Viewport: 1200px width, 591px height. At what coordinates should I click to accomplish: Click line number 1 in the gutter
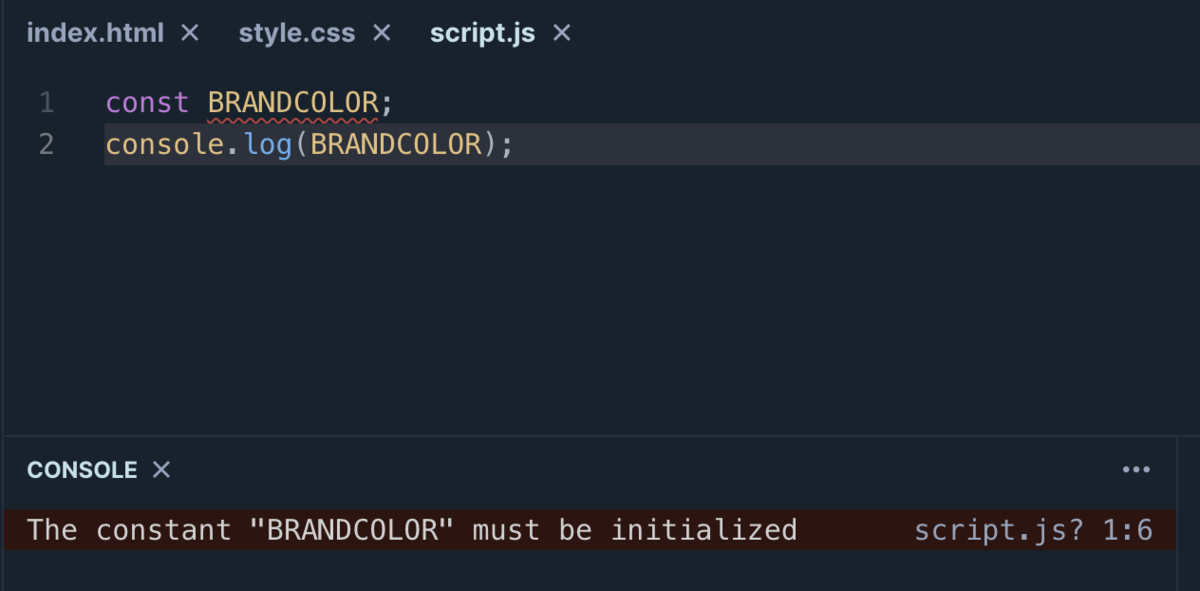[45, 101]
